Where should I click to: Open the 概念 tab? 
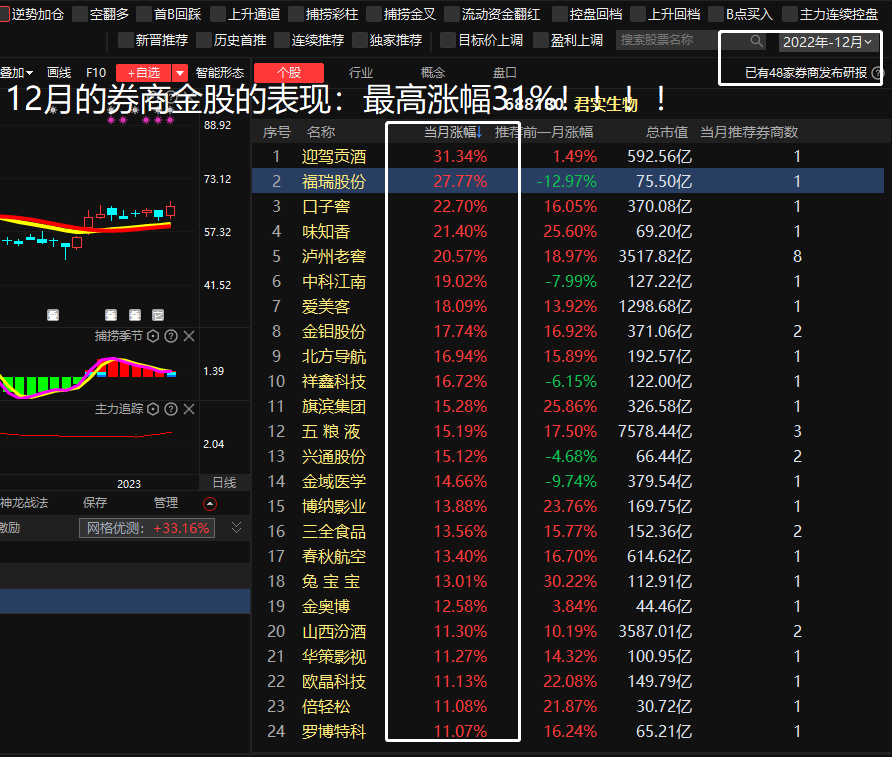point(433,73)
